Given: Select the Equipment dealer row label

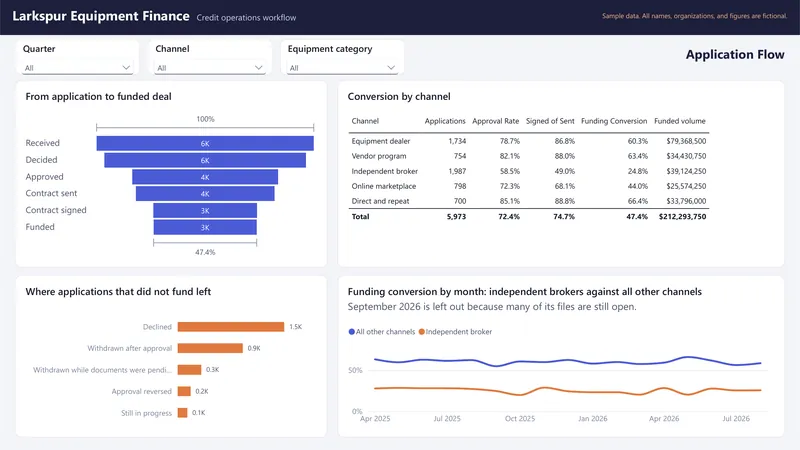Looking at the screenshot, I should click(381, 141).
